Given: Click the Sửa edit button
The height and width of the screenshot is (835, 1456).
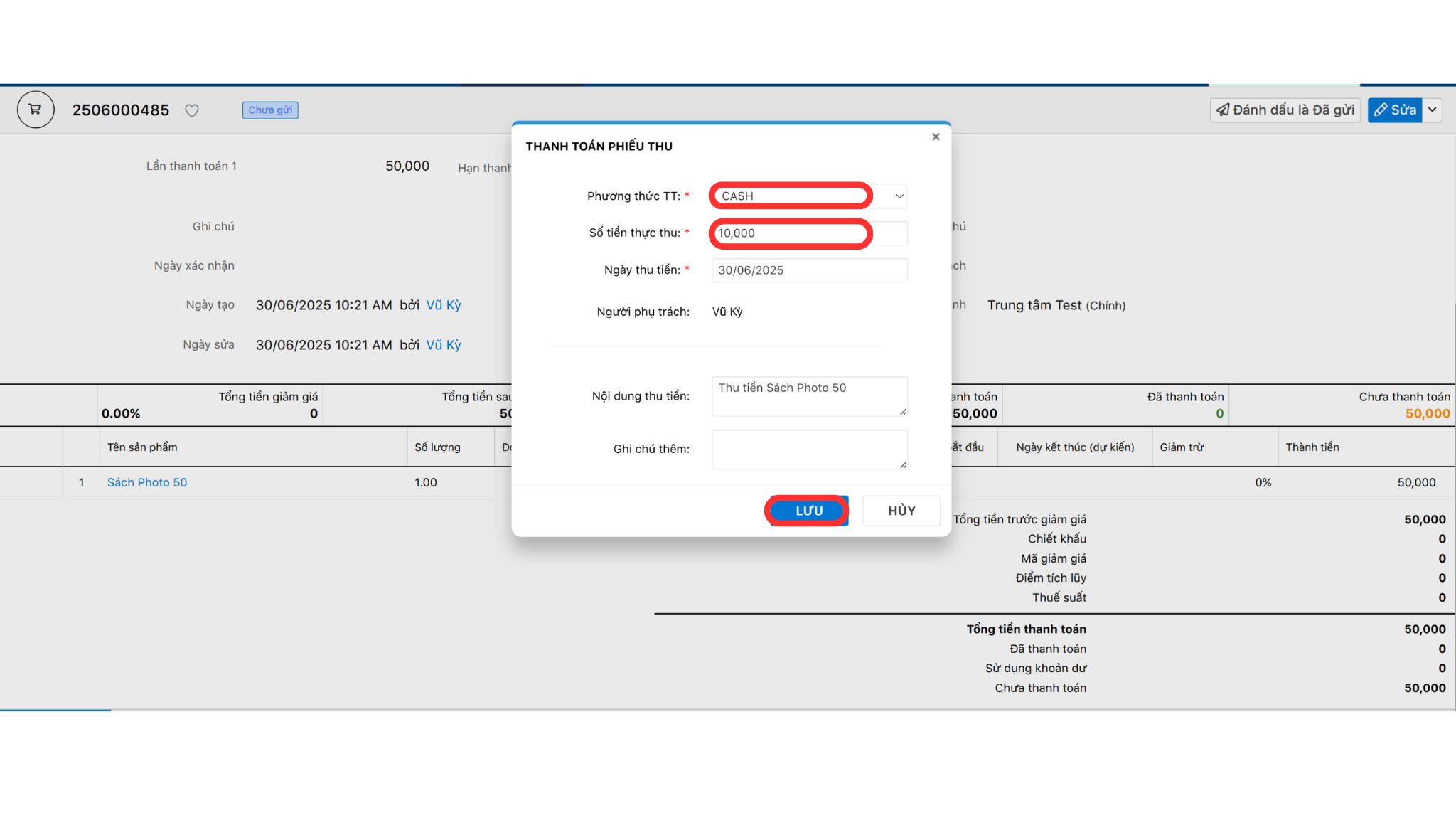Looking at the screenshot, I should coord(1394,110).
